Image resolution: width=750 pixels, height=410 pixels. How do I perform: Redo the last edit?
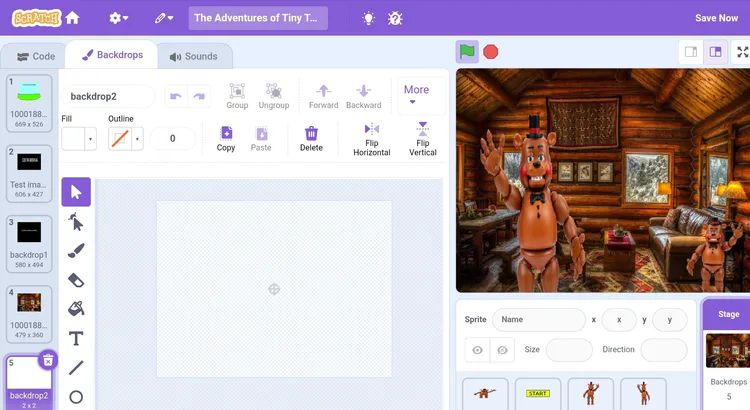199,97
